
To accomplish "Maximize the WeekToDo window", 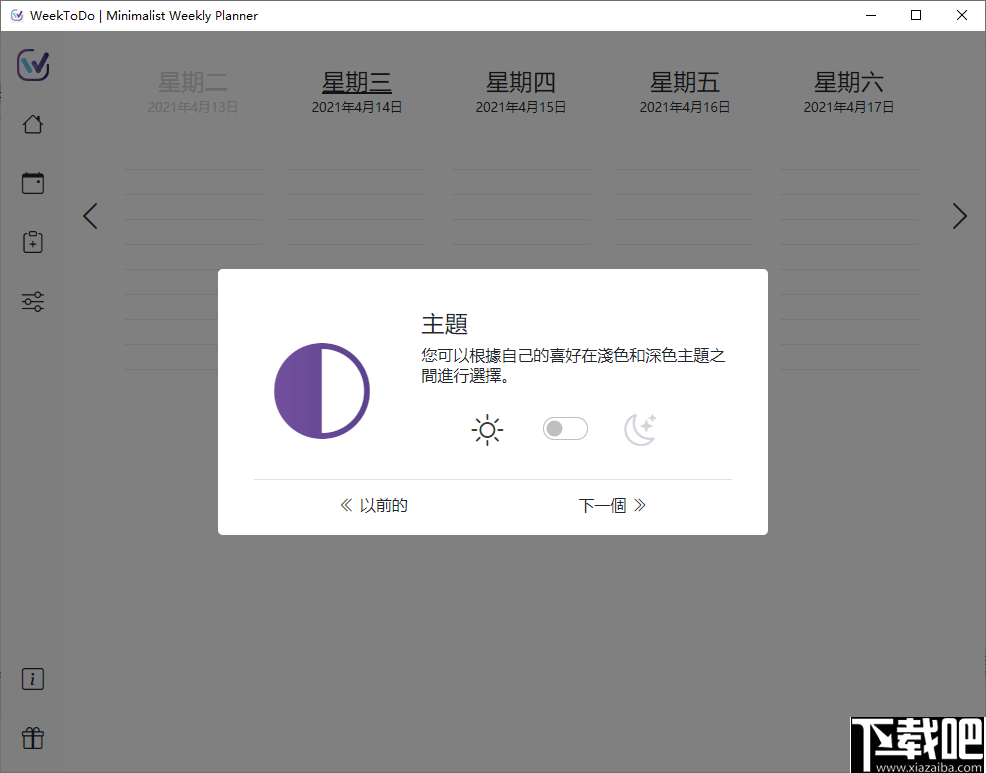I will pyautogui.click(x=916, y=16).
